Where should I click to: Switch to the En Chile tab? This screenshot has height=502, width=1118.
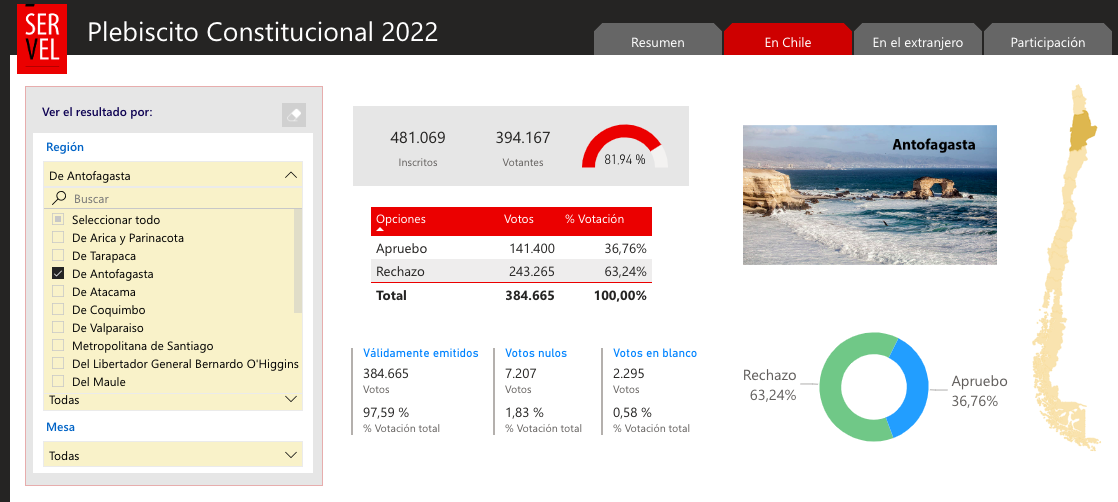(788, 40)
